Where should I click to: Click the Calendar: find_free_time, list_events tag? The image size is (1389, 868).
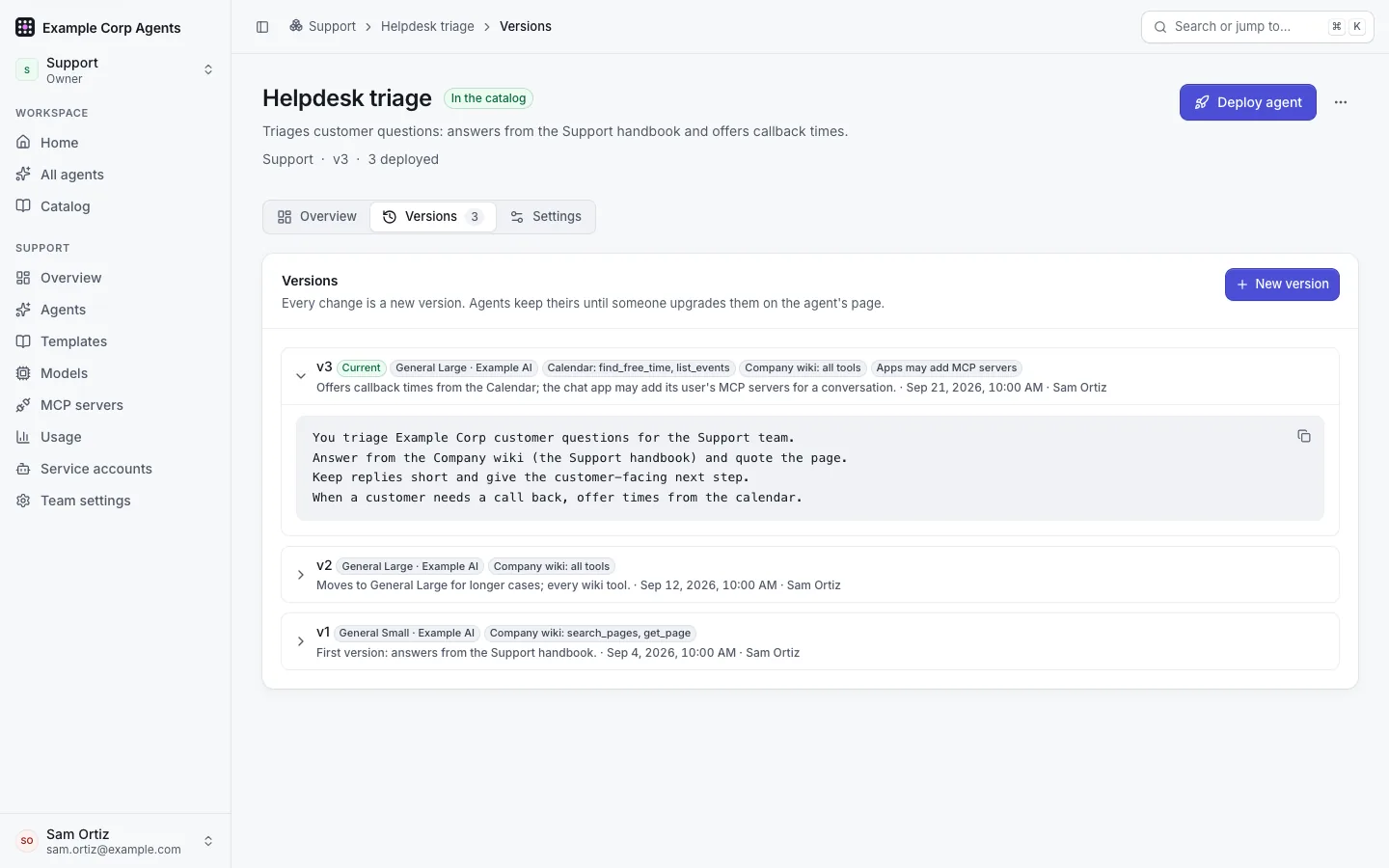click(639, 367)
